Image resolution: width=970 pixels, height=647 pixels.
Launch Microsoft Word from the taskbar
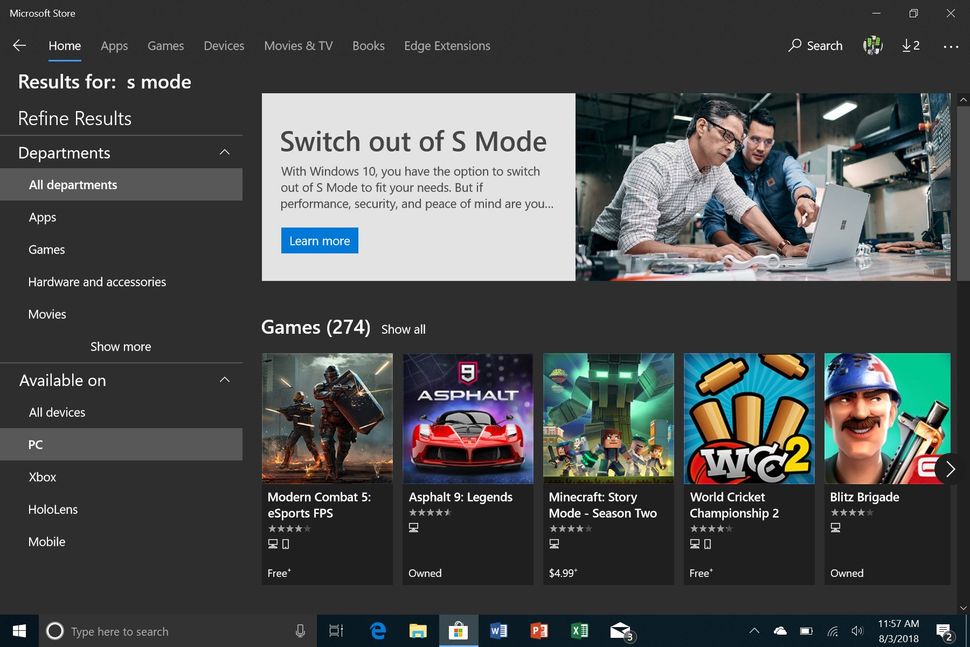click(498, 631)
